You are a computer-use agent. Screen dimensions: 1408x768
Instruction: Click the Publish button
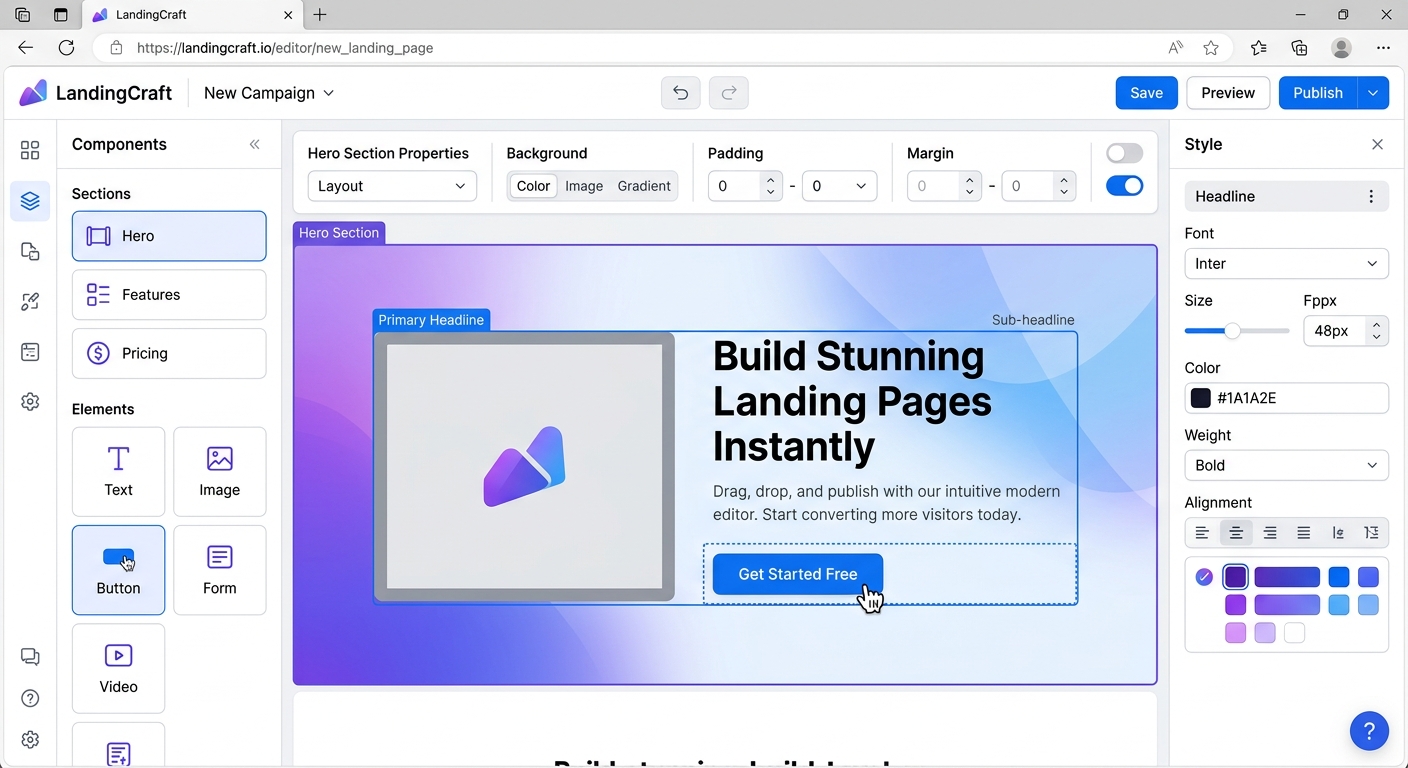1318,93
